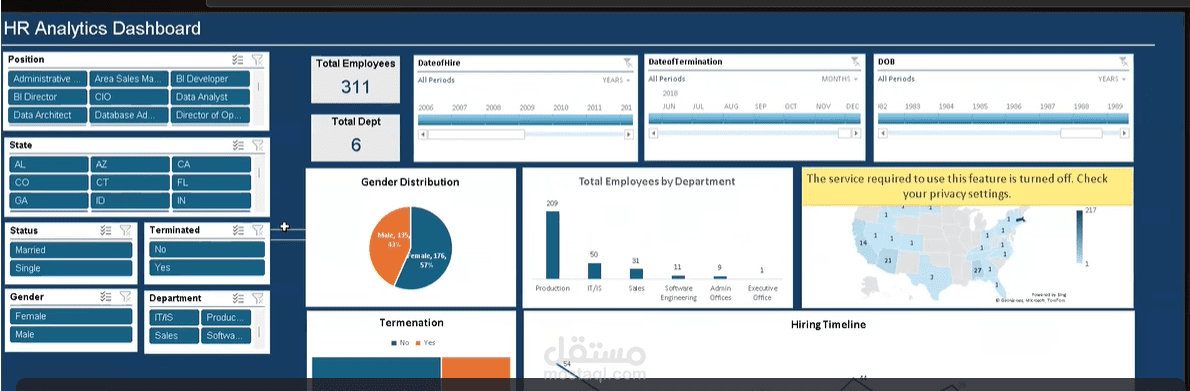Filter Gender slicer by Female
Viewport: 1190px width, 391px height.
point(71,317)
